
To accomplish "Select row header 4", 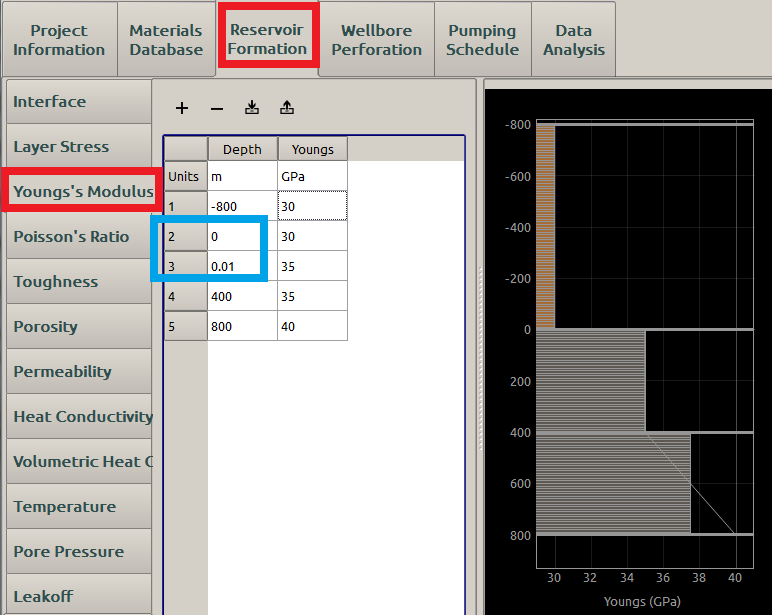I will tap(186, 296).
